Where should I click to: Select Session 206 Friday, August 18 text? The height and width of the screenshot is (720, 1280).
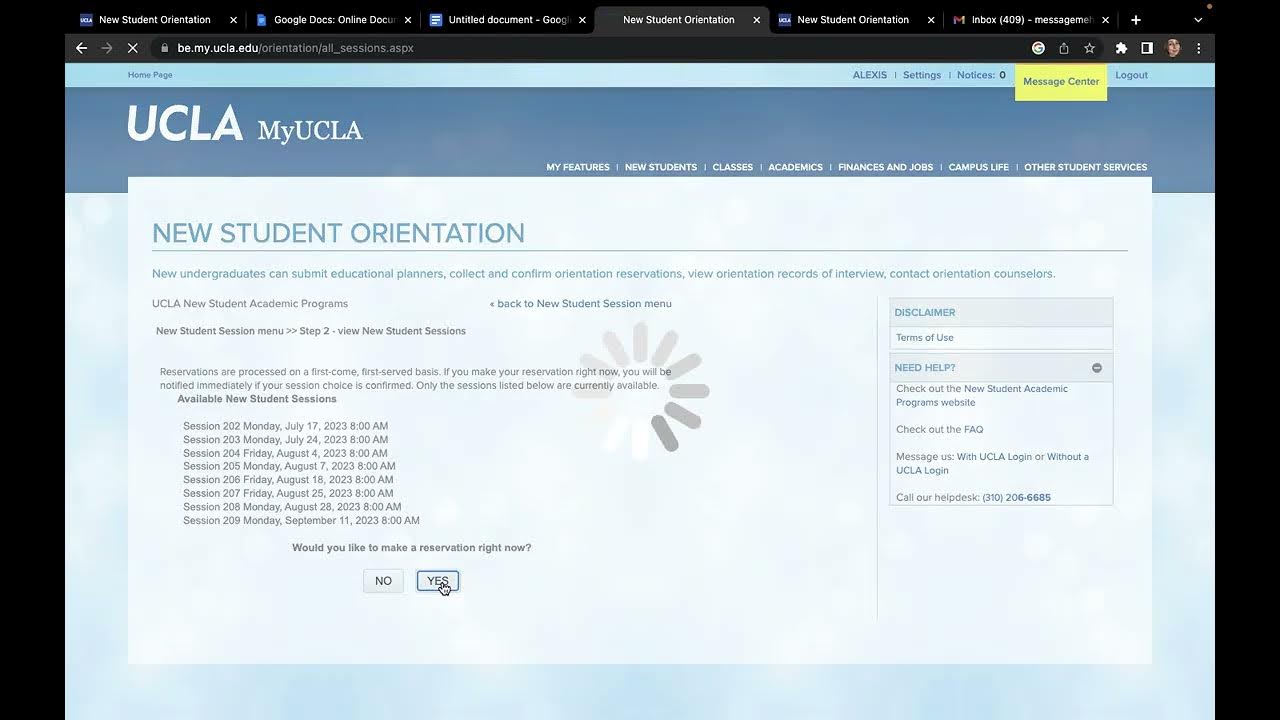click(288, 480)
